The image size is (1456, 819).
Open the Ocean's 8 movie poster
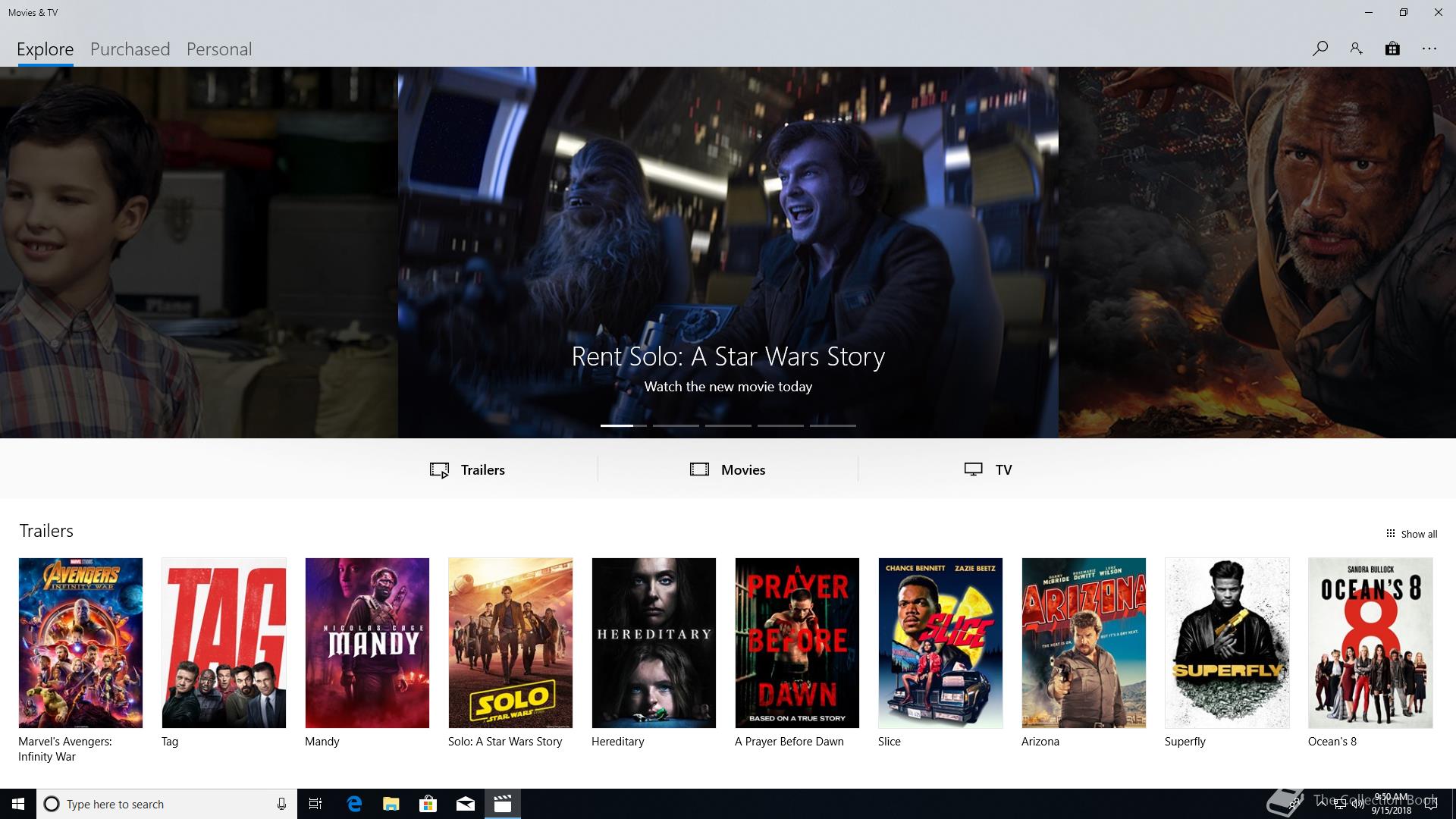pyautogui.click(x=1370, y=643)
